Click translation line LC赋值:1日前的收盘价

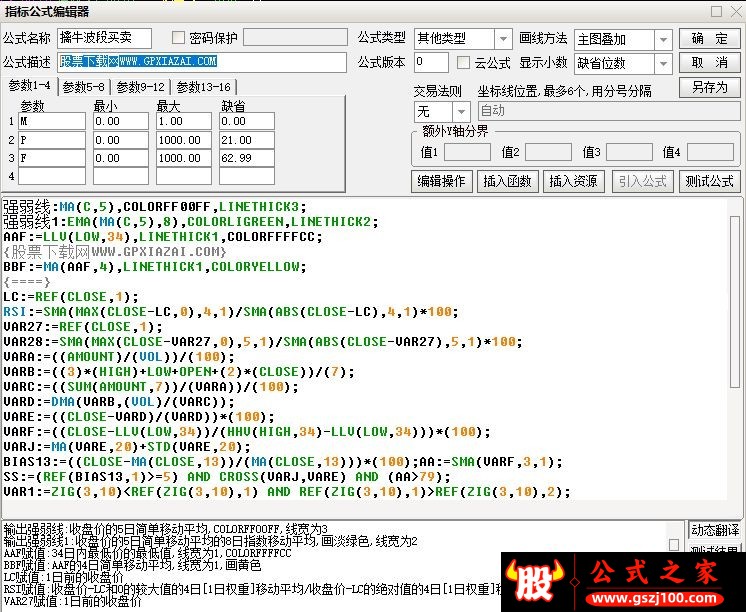(x=63, y=577)
